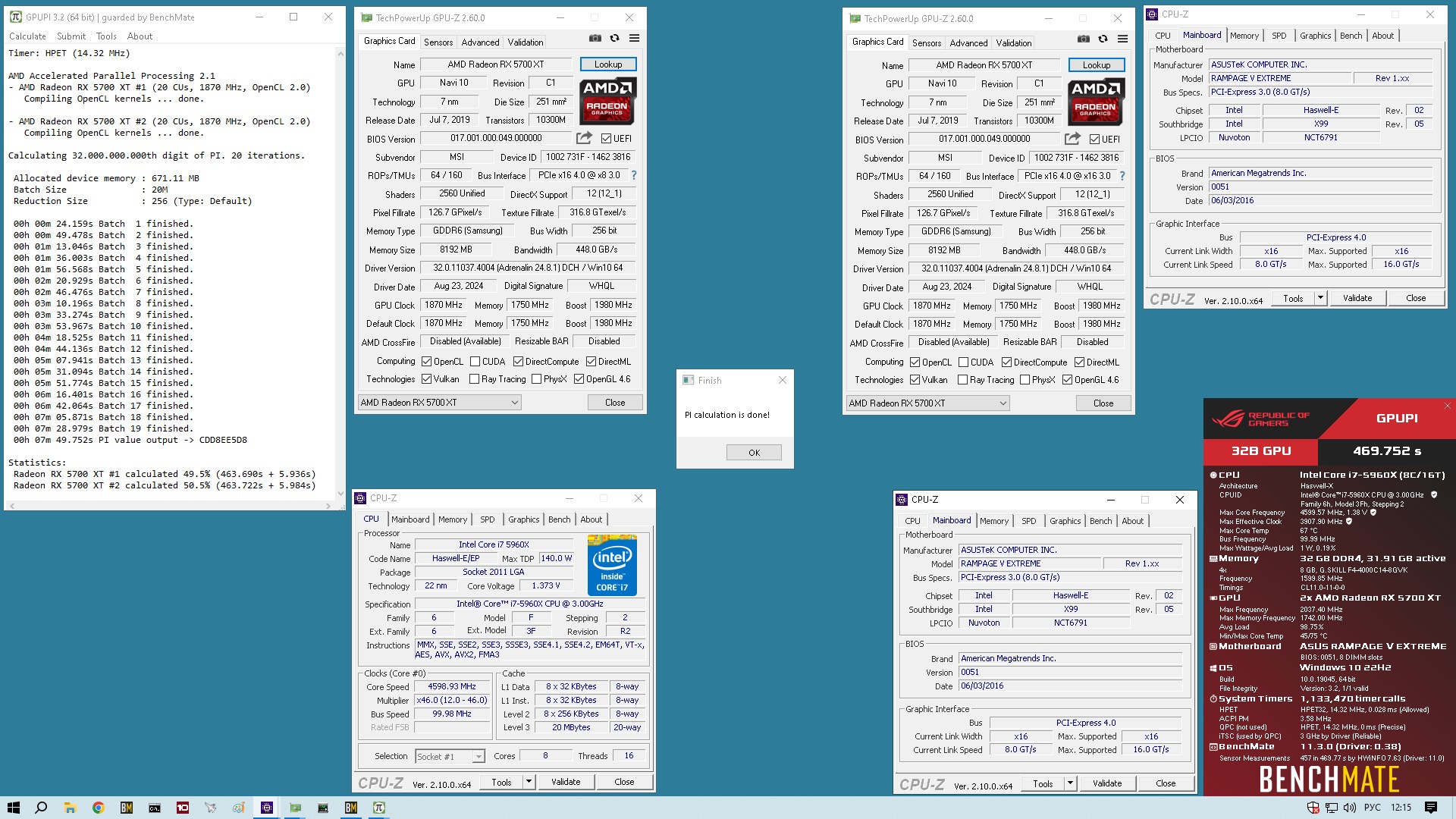
Task: Toggle the CUDA checkbox in the left GPU-Z window
Action: pos(475,362)
